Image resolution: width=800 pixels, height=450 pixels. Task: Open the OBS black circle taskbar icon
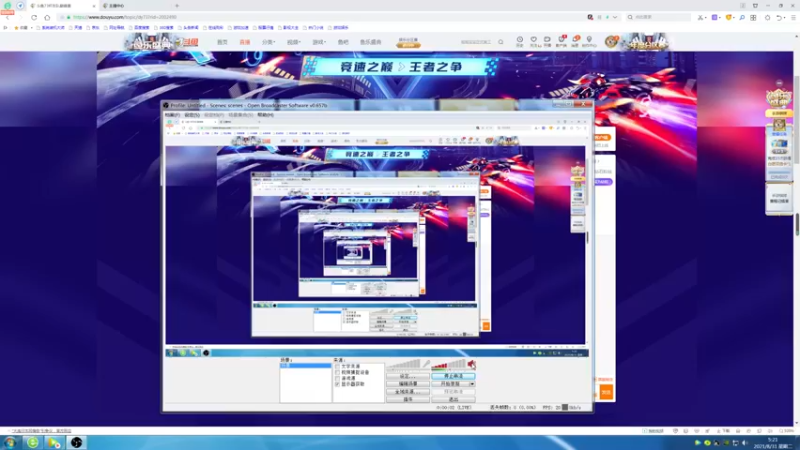click(x=77, y=442)
